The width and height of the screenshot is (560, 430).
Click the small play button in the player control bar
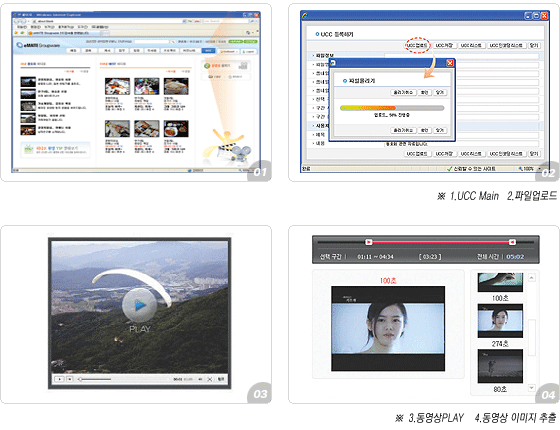point(60,379)
